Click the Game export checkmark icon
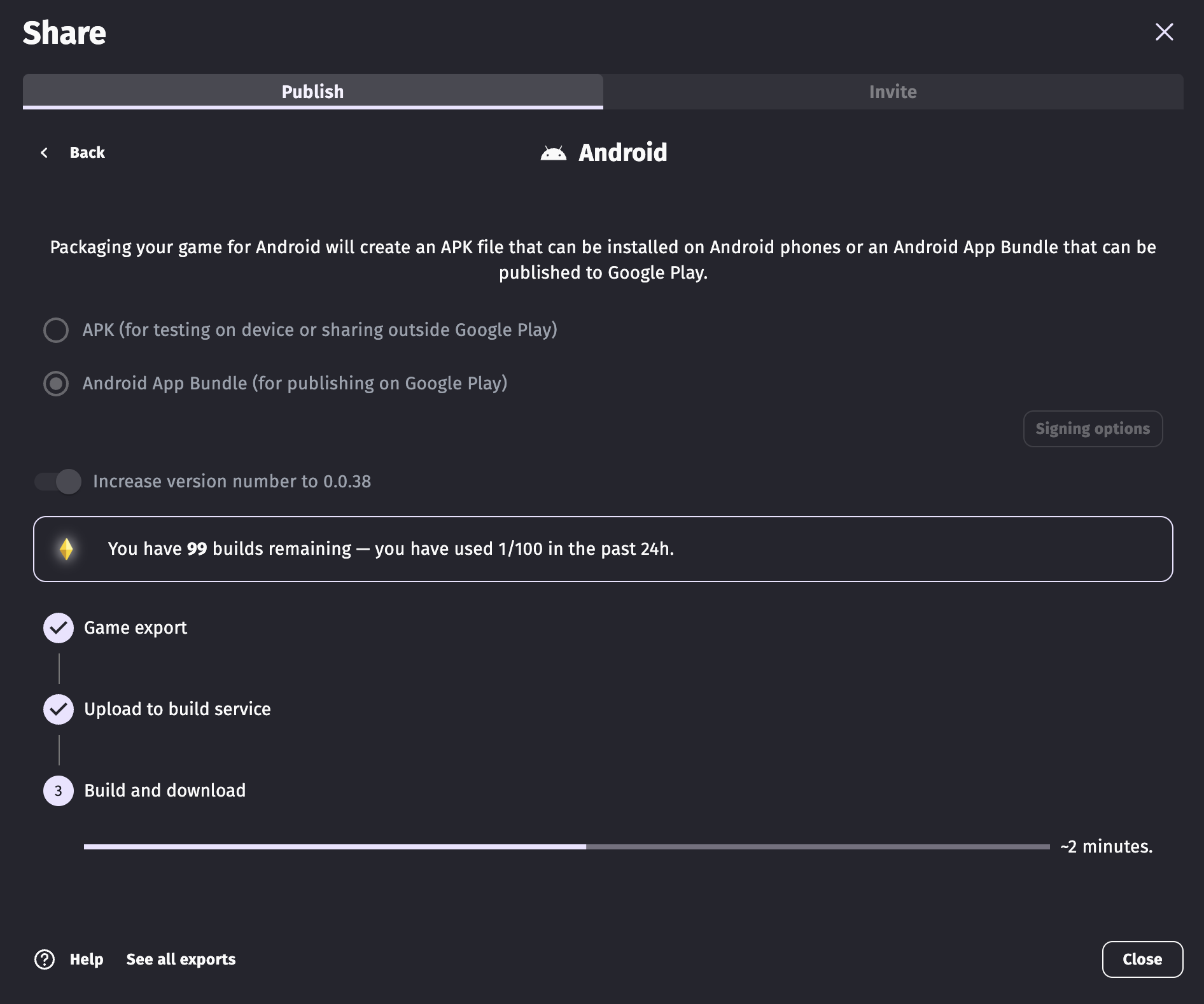1204x1004 pixels. 59,628
